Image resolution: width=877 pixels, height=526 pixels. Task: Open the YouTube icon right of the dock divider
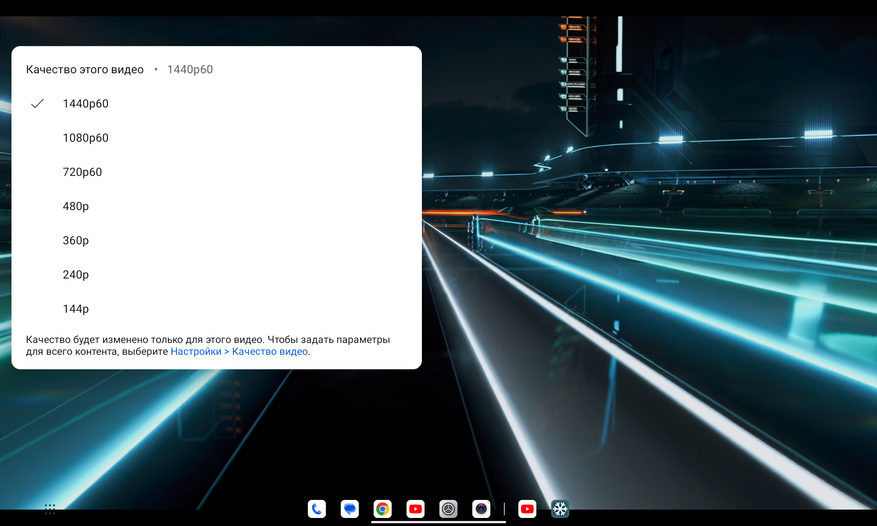tap(527, 509)
